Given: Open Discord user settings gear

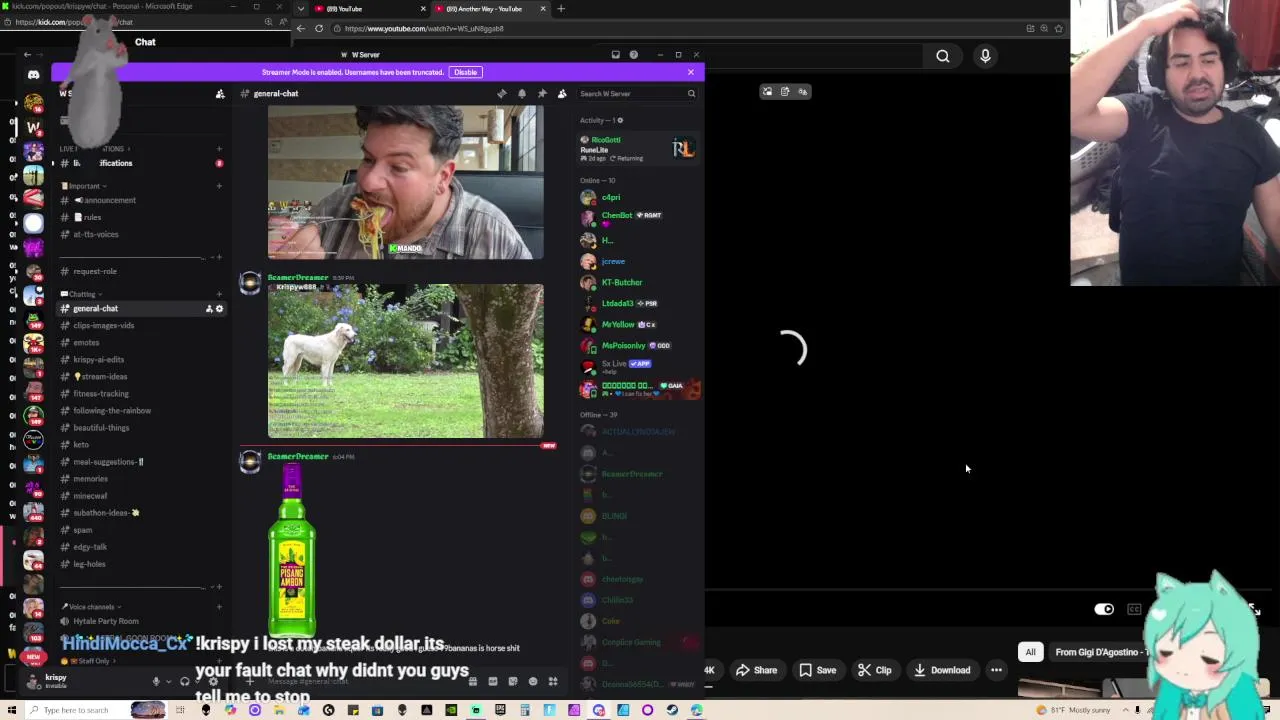Looking at the screenshot, I should click(x=213, y=682).
